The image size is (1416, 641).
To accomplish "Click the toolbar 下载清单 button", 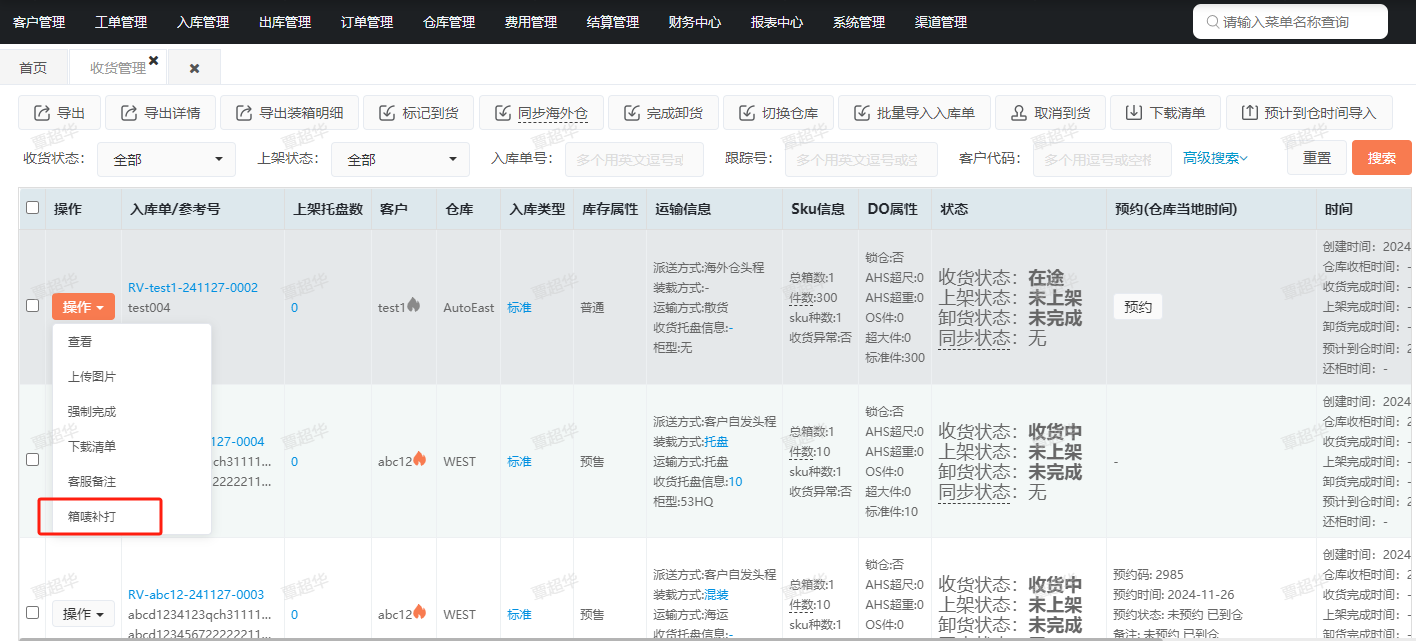I will [1165, 113].
